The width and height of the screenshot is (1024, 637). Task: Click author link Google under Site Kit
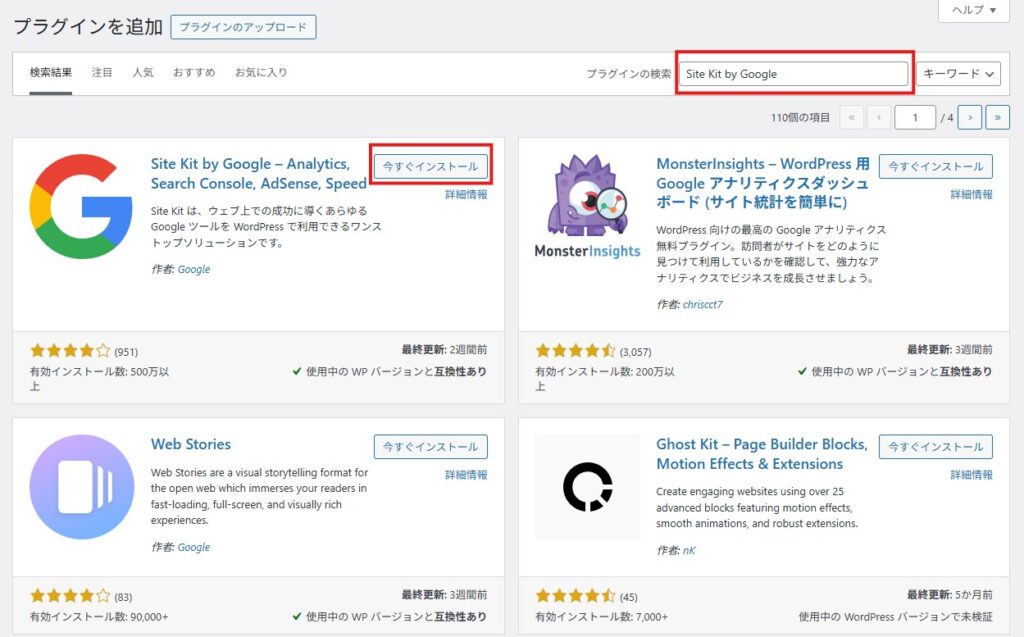(x=194, y=269)
